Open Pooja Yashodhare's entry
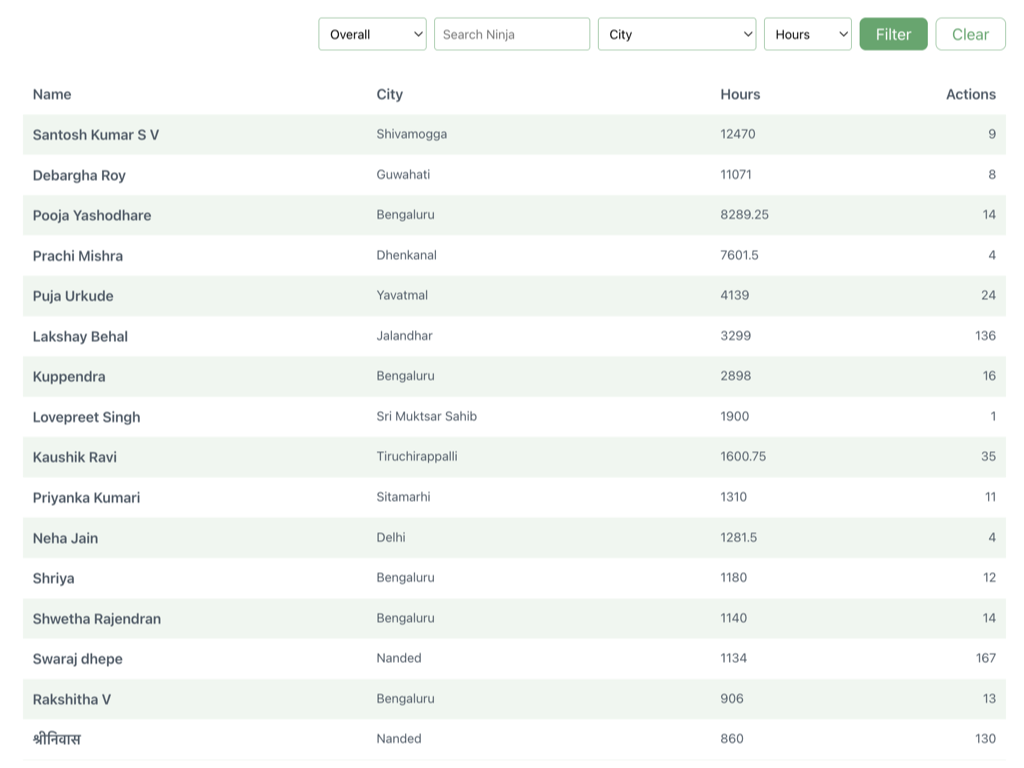Viewport: 1024px width, 768px height. (92, 215)
